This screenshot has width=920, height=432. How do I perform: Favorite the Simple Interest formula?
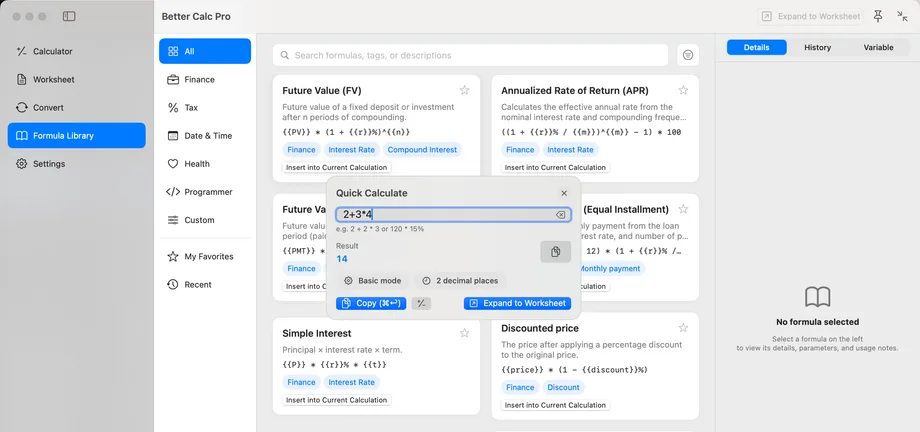pyautogui.click(x=464, y=333)
